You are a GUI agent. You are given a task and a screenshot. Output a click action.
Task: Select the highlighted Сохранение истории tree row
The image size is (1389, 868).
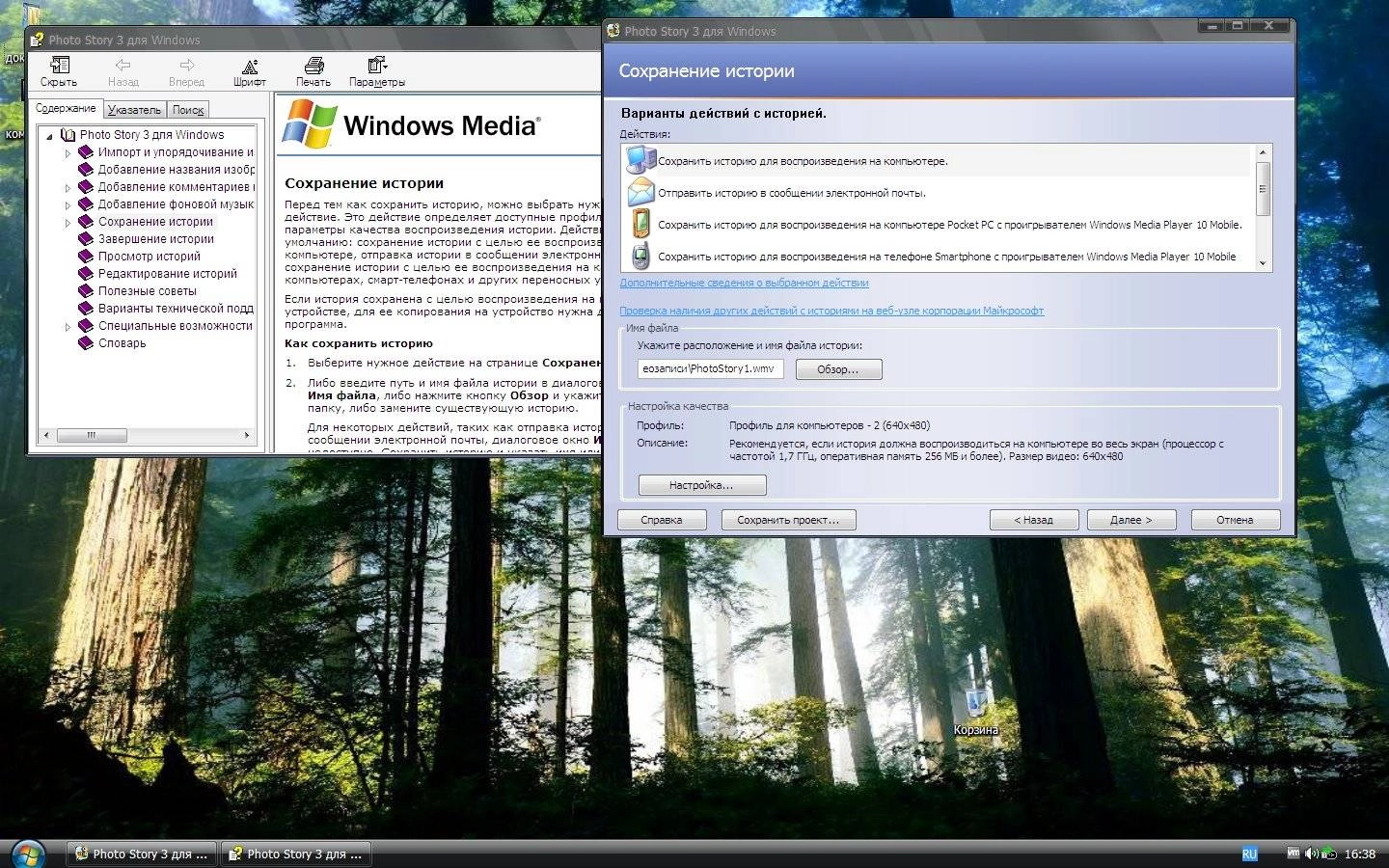[155, 222]
